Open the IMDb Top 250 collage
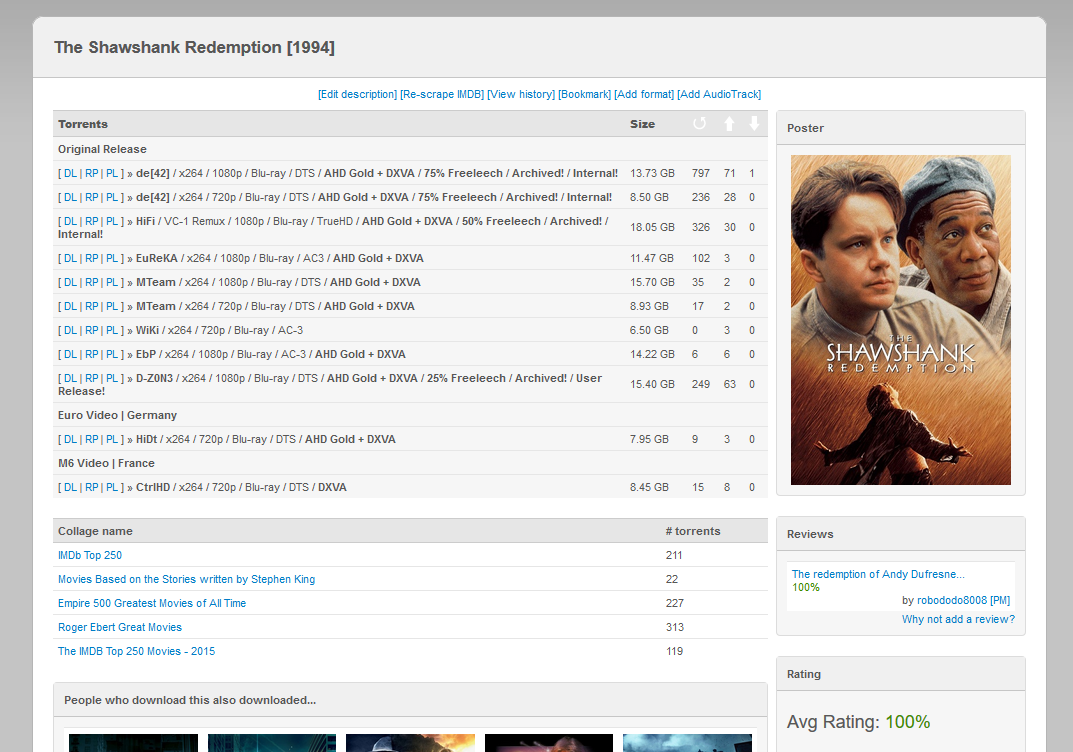 [x=90, y=555]
